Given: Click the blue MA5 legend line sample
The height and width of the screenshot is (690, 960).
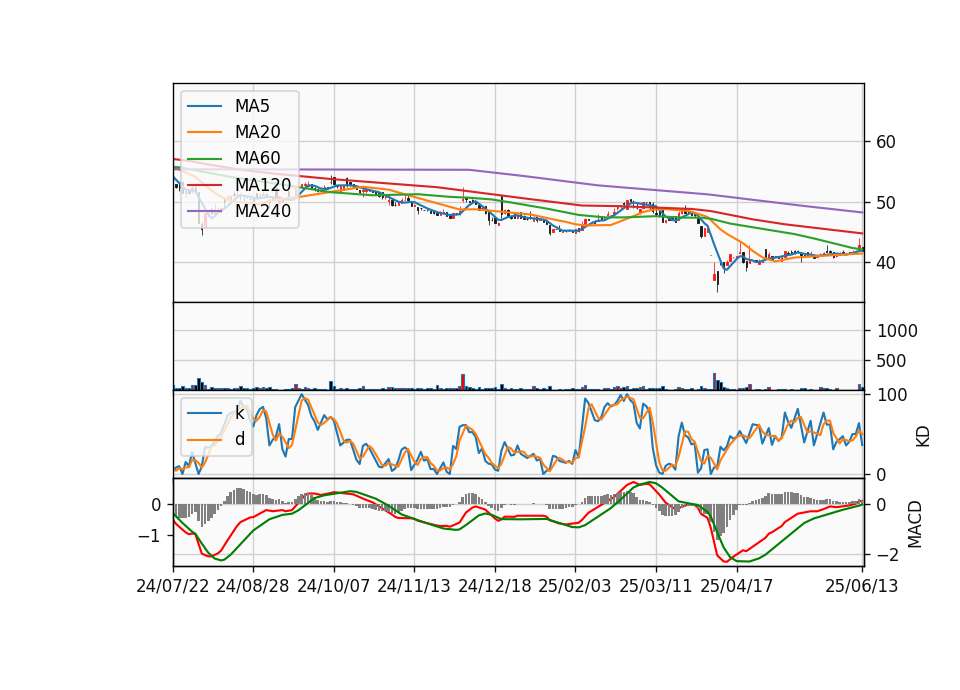Looking at the screenshot, I should click(x=204, y=107).
